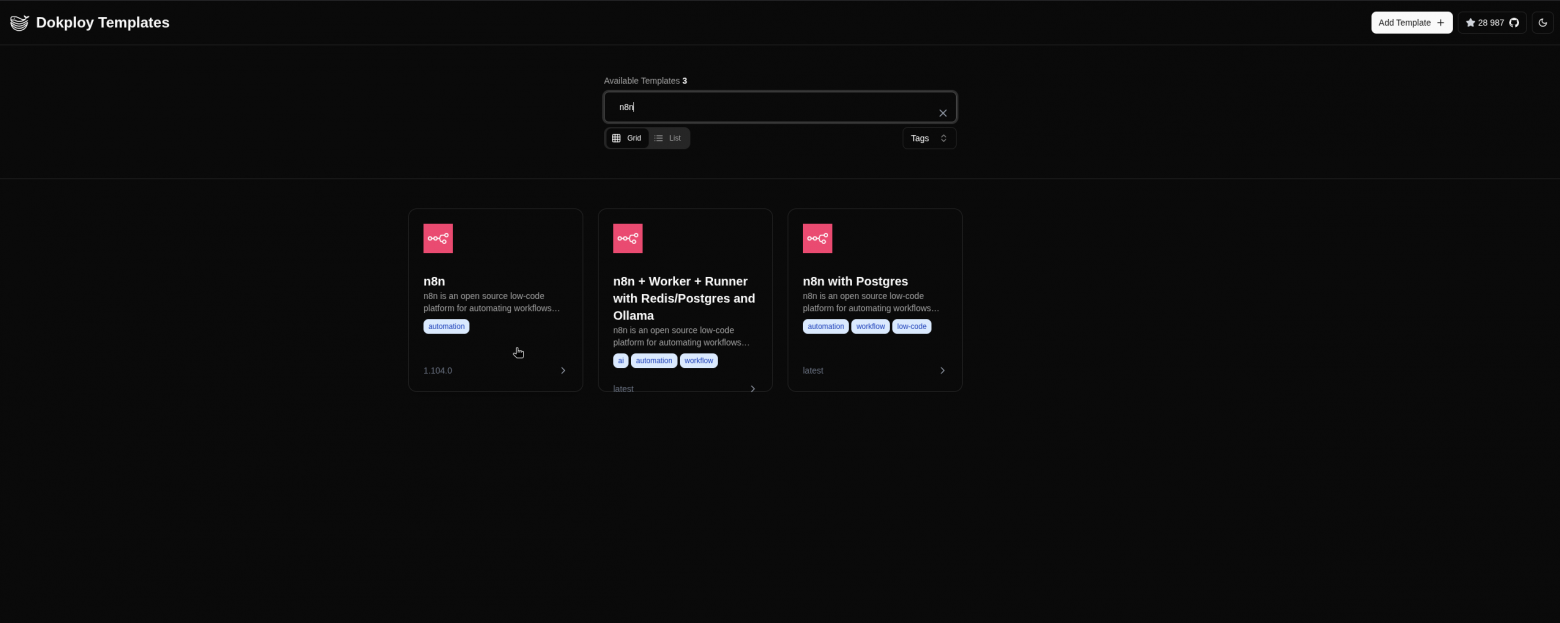Click the n8n with Postgres logo icon
1560x623 pixels.
pyautogui.click(x=817, y=238)
